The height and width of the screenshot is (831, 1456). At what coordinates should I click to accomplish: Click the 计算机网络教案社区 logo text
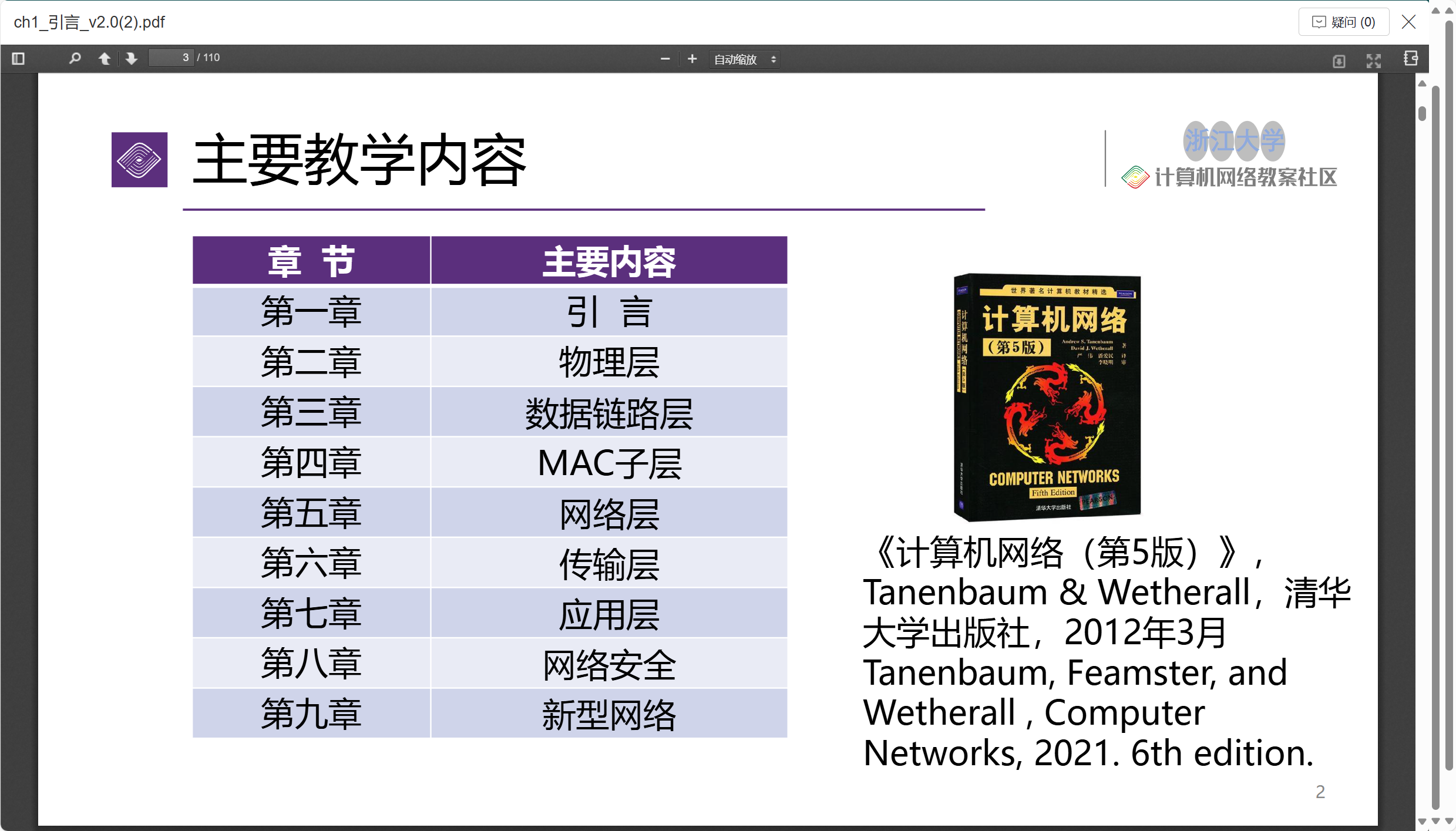point(1245,177)
